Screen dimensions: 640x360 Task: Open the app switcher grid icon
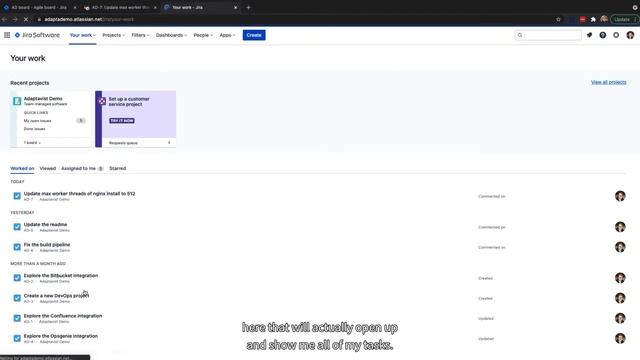click(x=7, y=35)
